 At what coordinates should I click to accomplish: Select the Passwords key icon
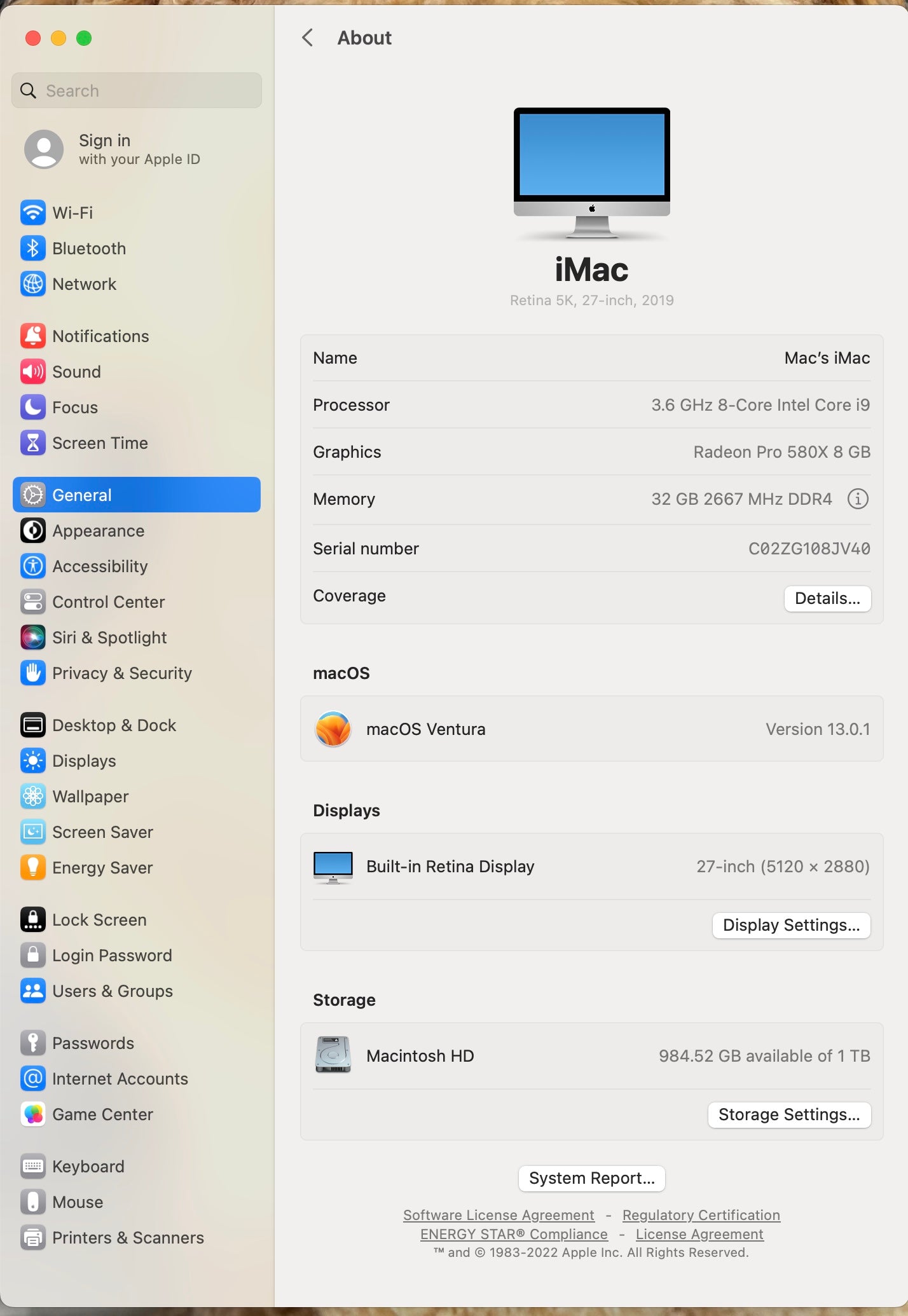[x=33, y=1043]
